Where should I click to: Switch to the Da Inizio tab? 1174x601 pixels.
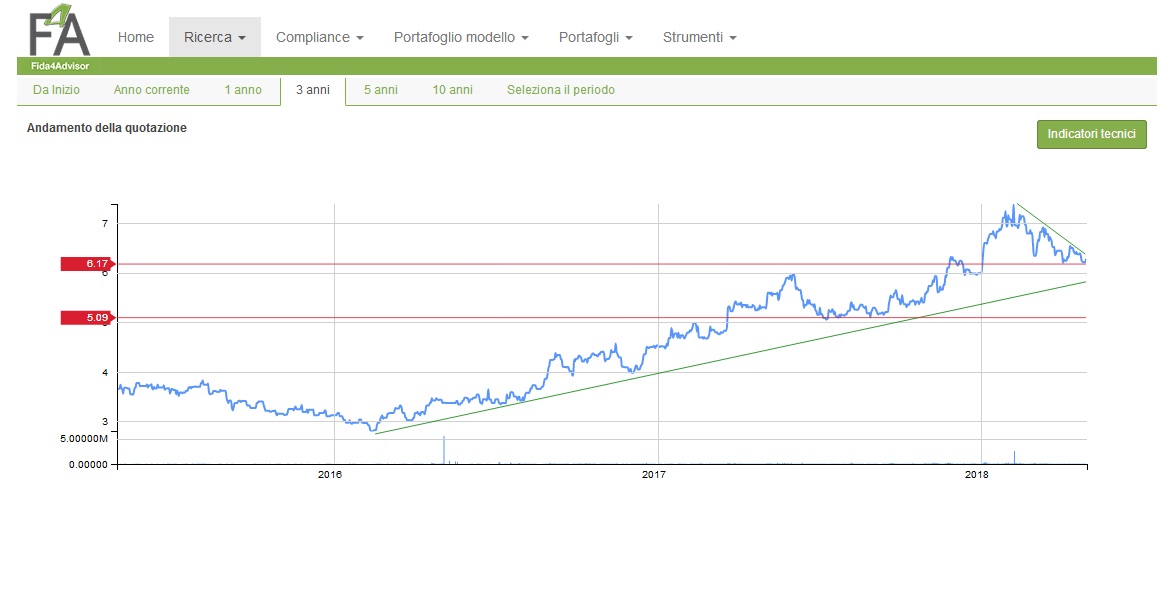coord(56,90)
